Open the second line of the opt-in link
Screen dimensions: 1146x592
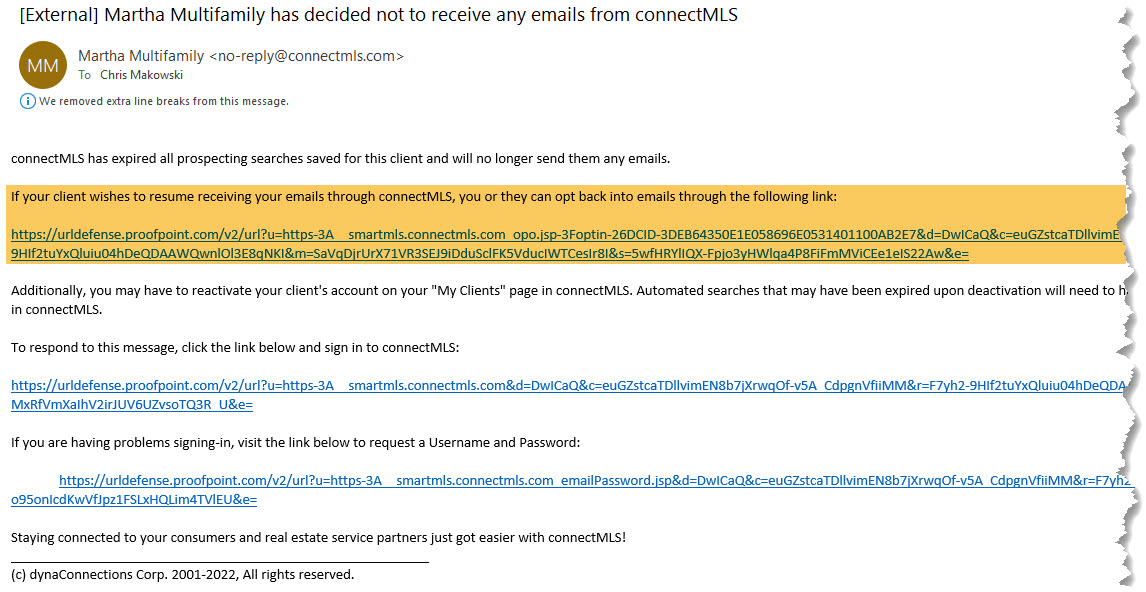click(490, 254)
